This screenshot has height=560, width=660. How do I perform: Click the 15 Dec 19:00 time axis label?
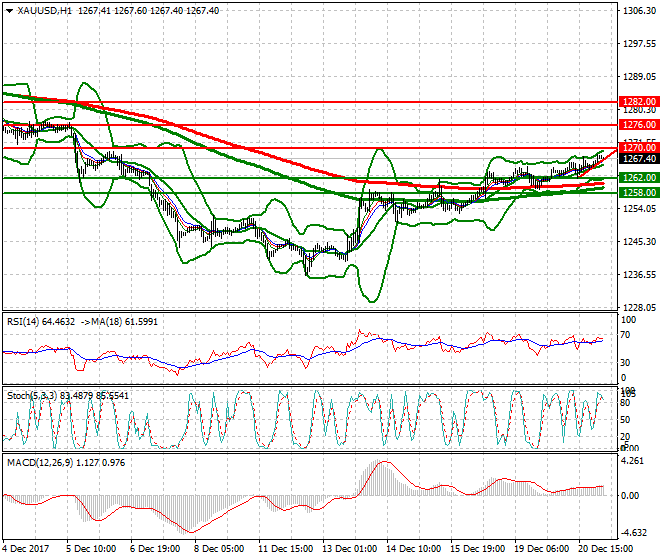point(478,549)
